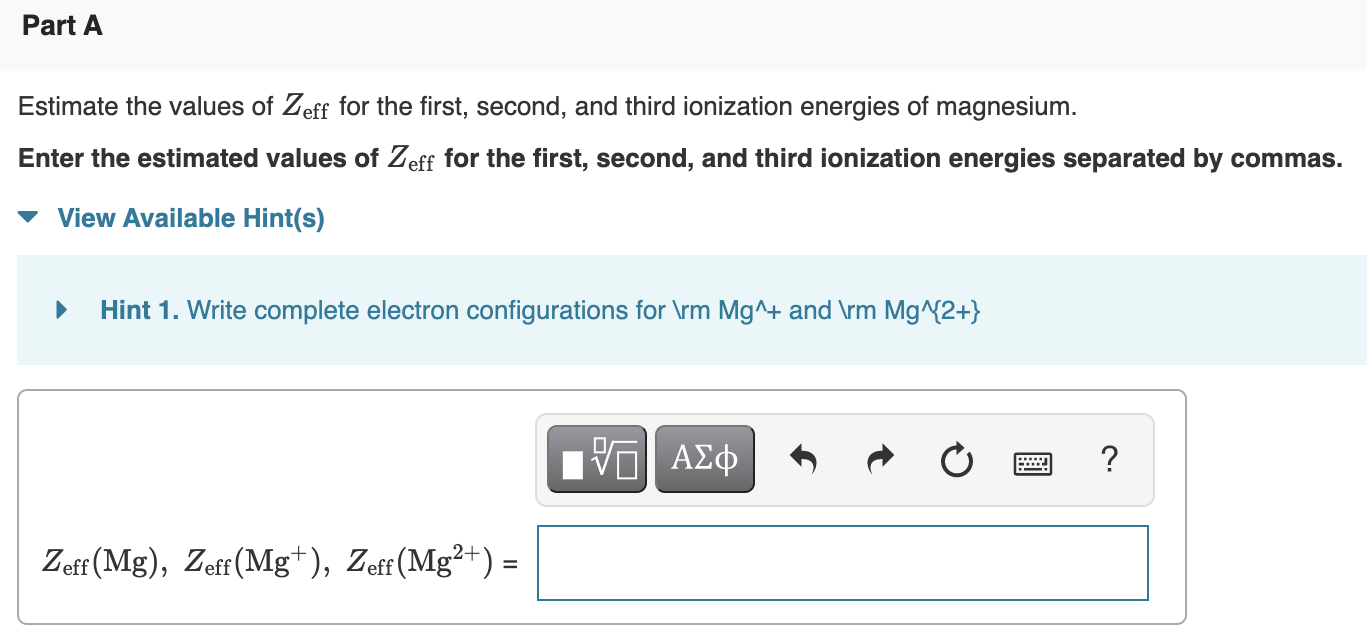Toggle the templates palette button
1367x636 pixels.
coord(595,458)
